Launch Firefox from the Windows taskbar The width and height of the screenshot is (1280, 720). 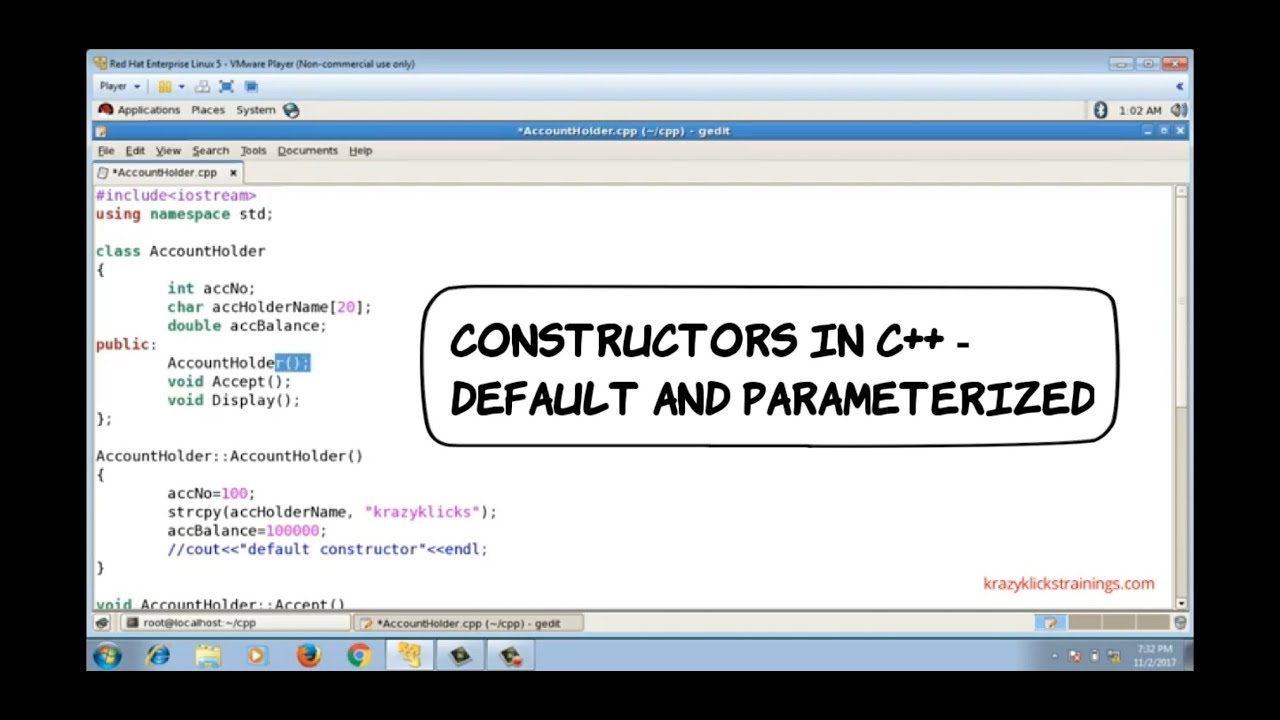[308, 657]
